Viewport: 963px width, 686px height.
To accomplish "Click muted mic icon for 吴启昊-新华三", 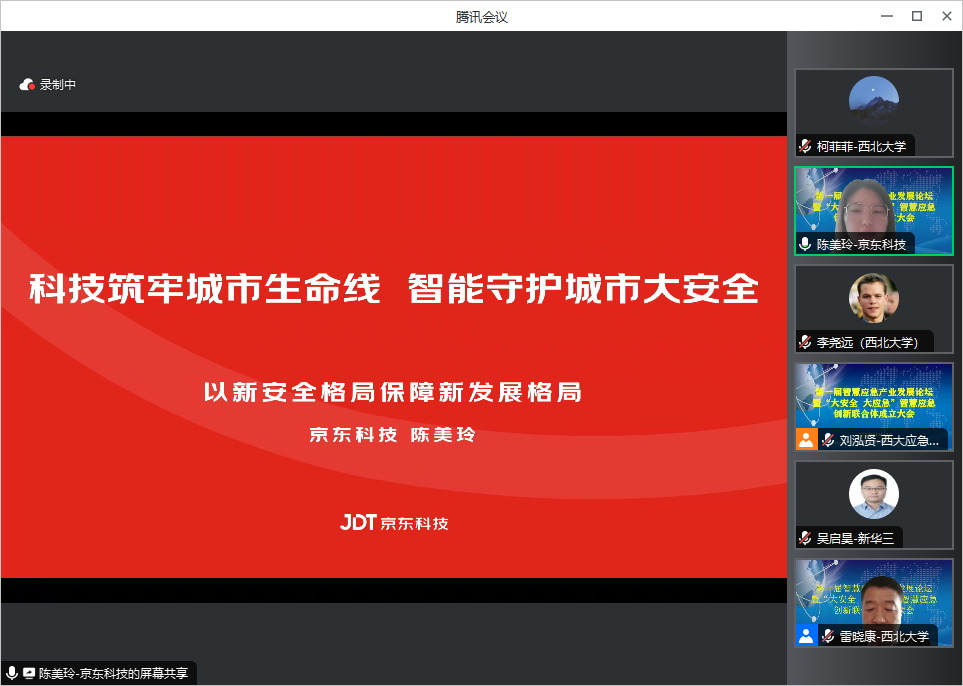I will [x=805, y=538].
